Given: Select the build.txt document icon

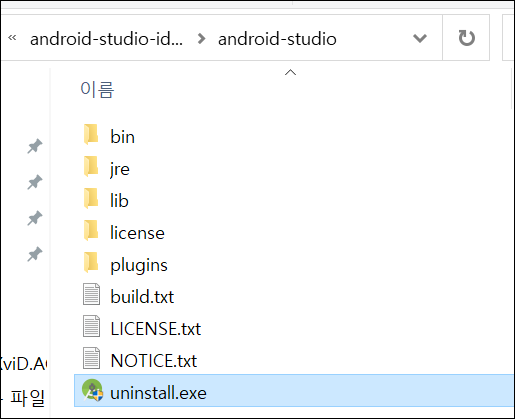Looking at the screenshot, I should coord(91,294).
